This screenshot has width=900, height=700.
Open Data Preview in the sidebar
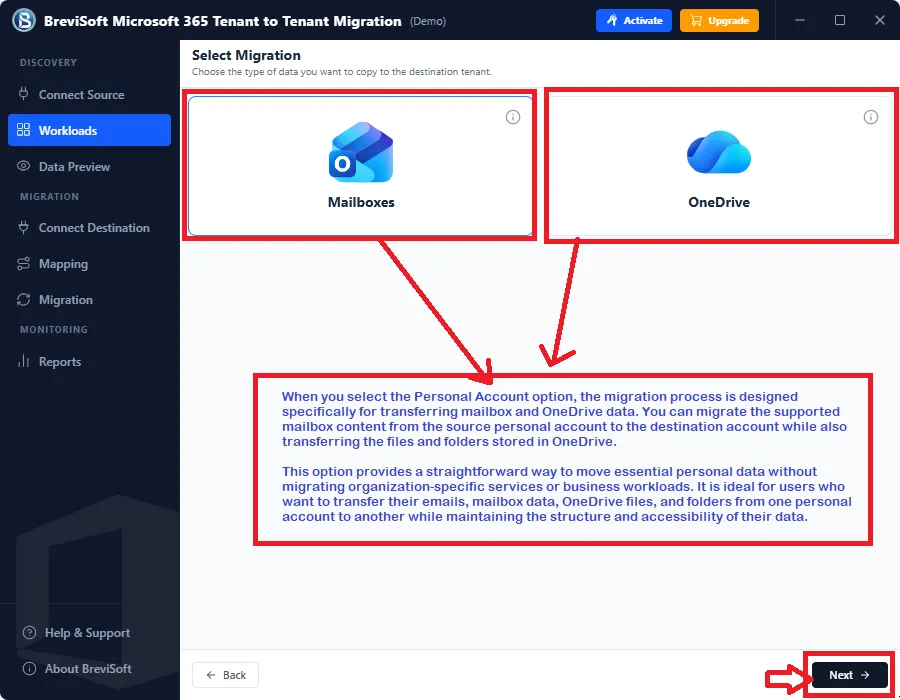tap(90, 166)
